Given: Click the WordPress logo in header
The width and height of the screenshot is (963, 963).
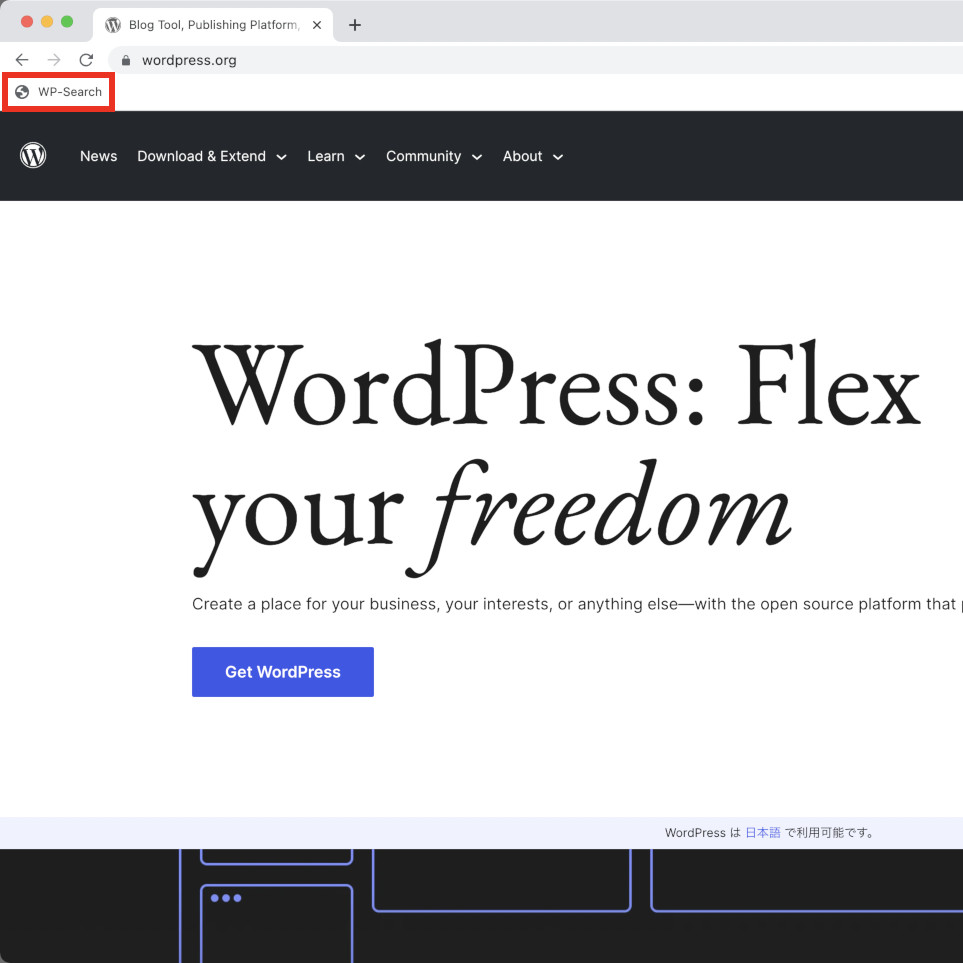Looking at the screenshot, I should [x=33, y=156].
